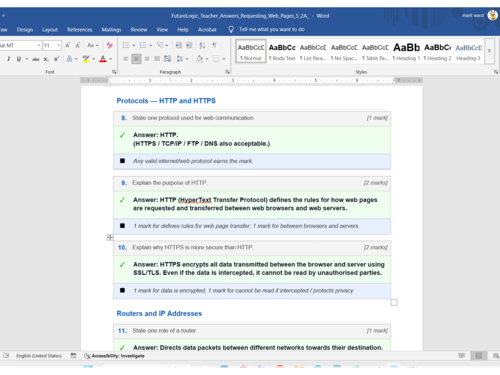500x375 pixels.
Task: Switch to the References tab
Action: [x=79, y=30]
